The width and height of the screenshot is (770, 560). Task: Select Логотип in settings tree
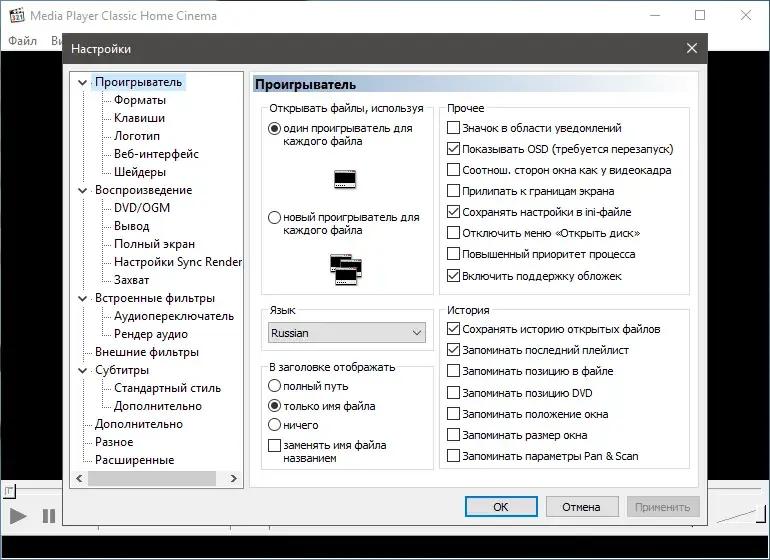137,136
